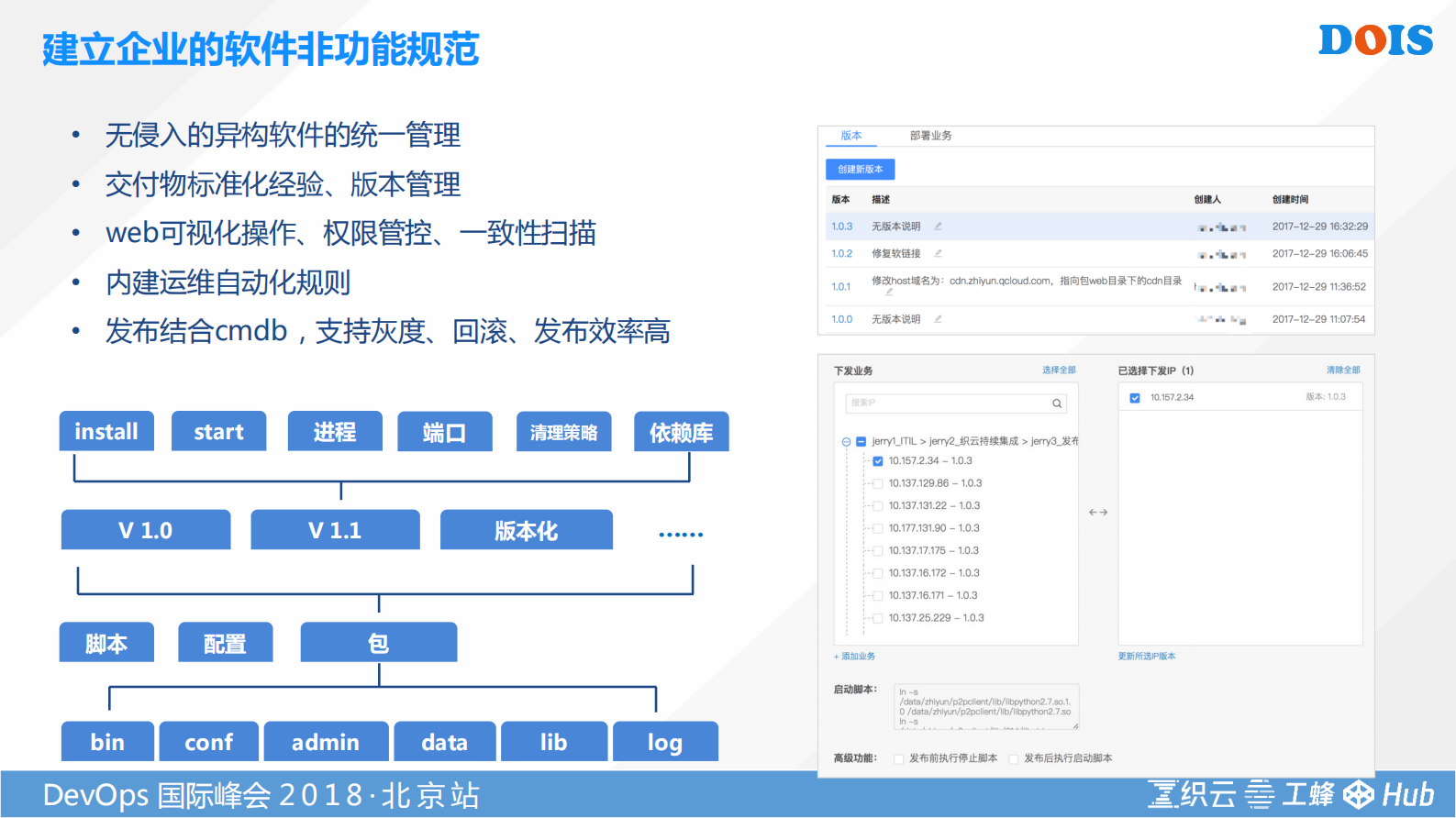This screenshot has height=818, width=1456.
Task: Click the lib box
Action: coord(554,742)
